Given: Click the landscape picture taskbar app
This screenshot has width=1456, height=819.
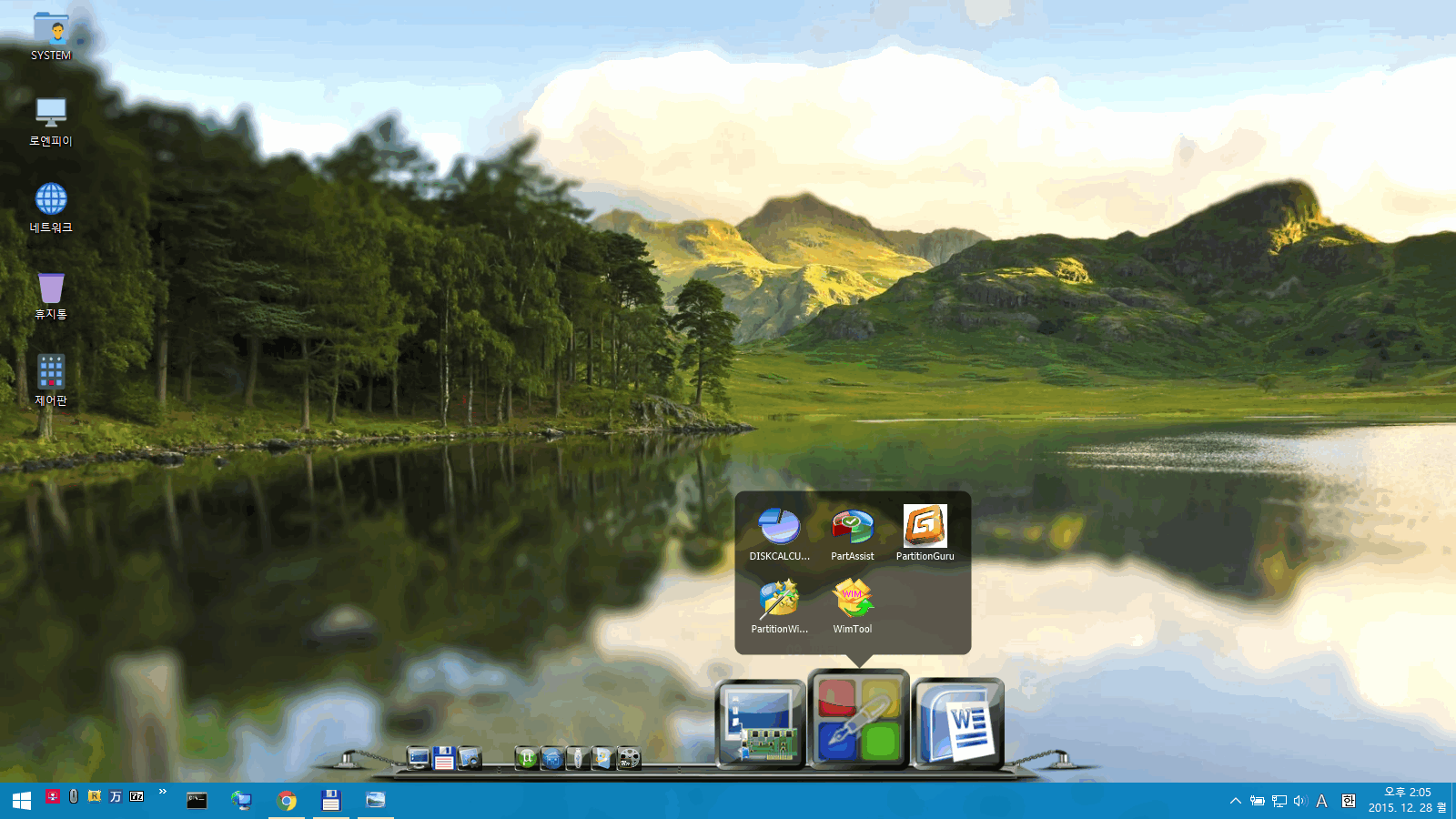Looking at the screenshot, I should 376,801.
